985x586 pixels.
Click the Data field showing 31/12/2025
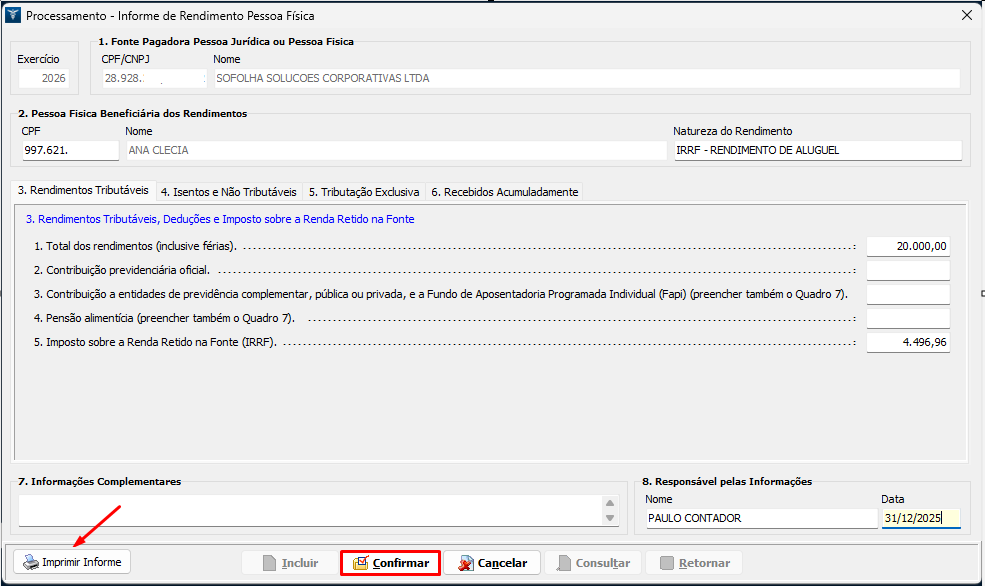pos(920,518)
